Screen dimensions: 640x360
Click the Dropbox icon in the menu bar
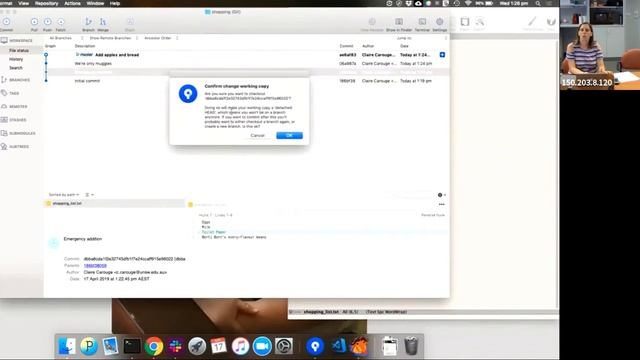[409, 3]
